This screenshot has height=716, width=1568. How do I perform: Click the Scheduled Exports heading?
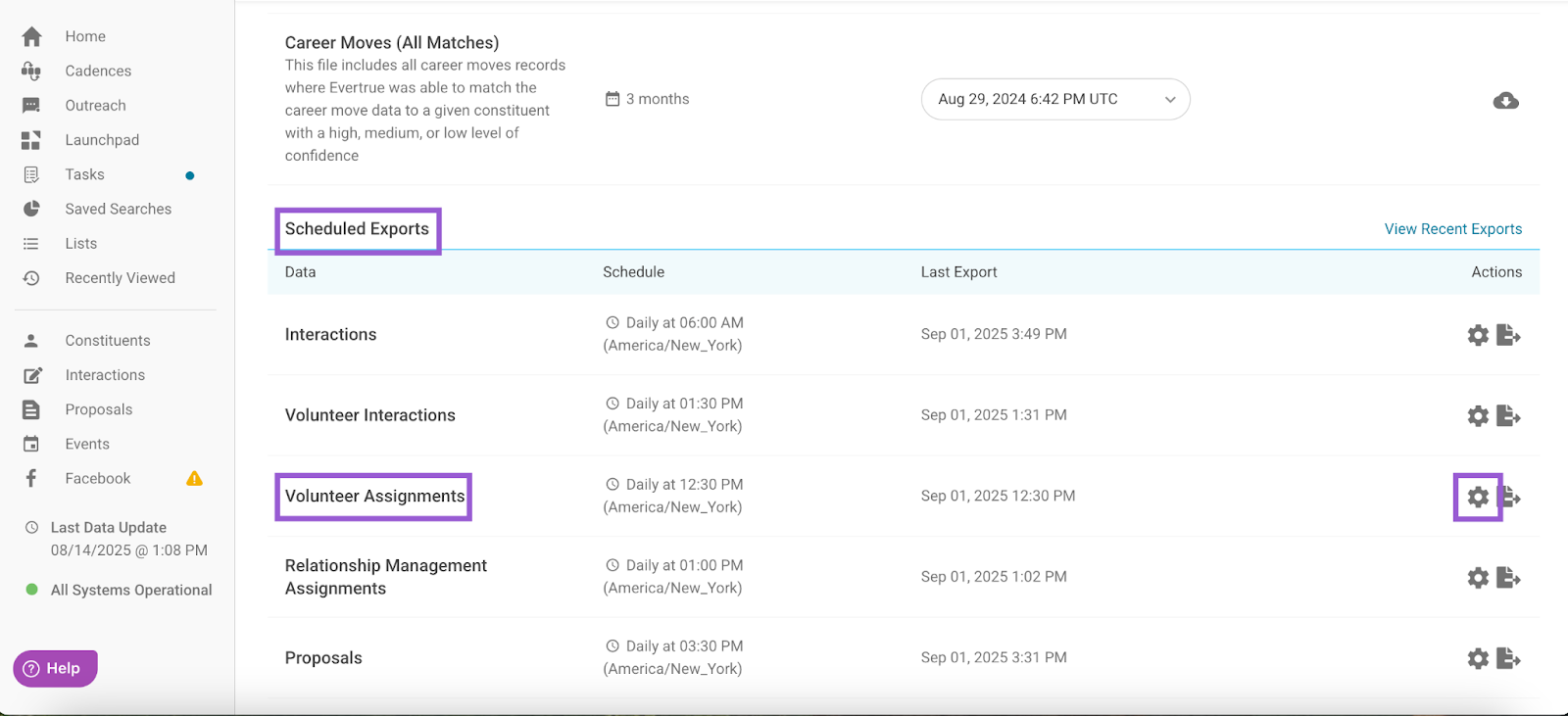[357, 229]
